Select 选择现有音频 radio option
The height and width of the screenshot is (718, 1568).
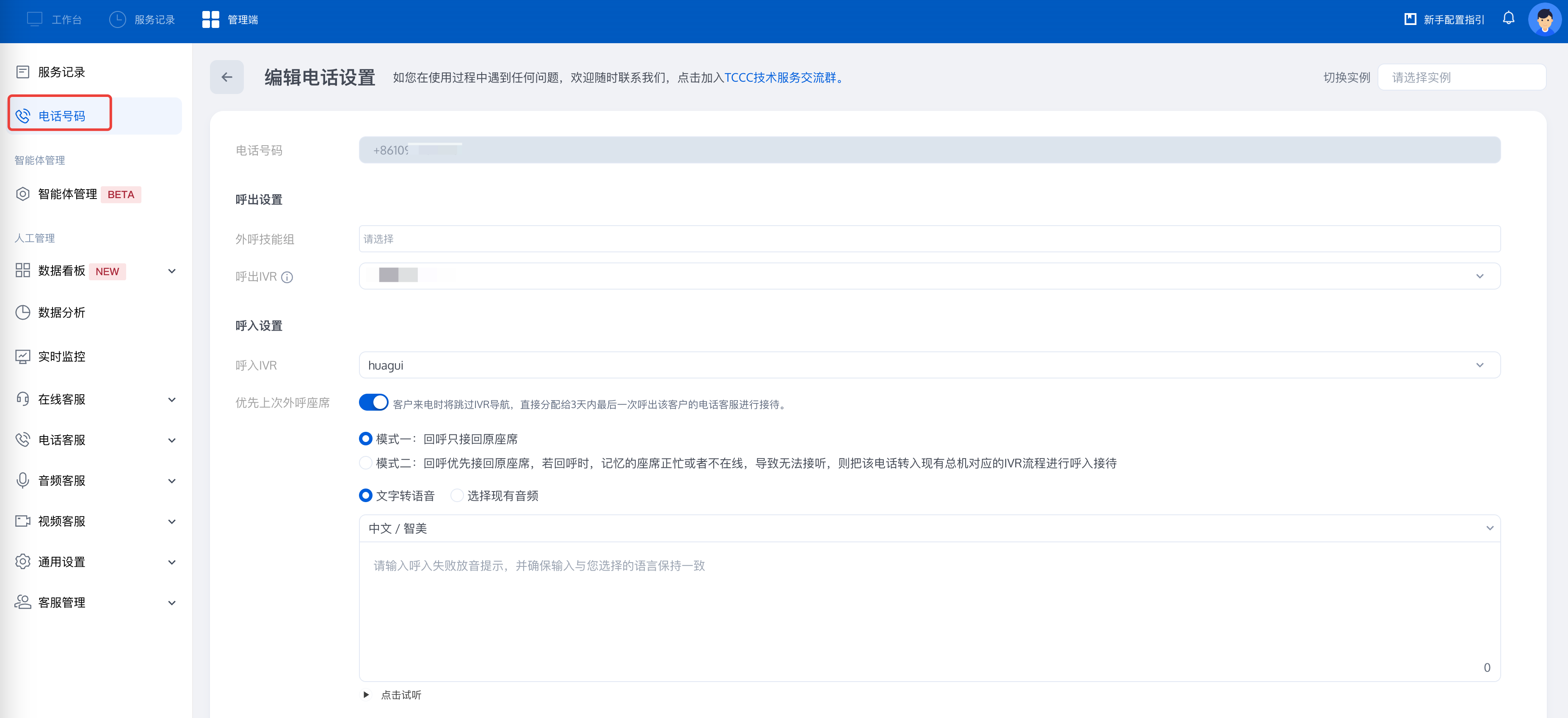pos(456,496)
